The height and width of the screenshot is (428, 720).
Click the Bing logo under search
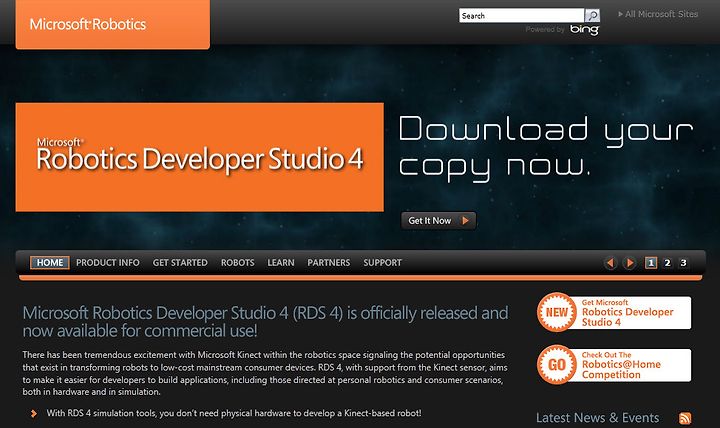coord(584,29)
